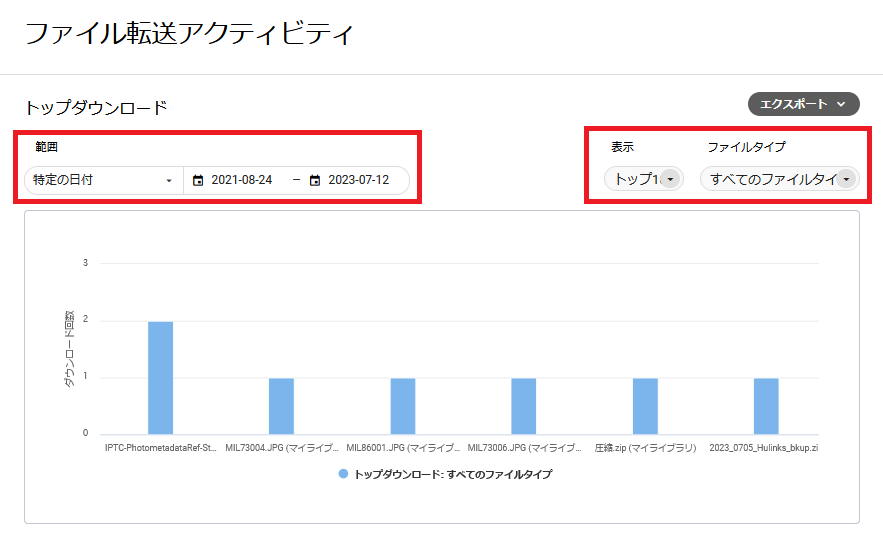Click the bar for 圧縮.zip

(x=645, y=405)
